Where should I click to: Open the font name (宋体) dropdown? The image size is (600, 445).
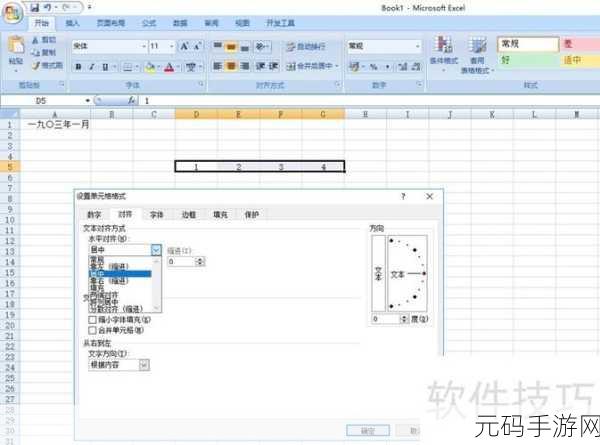(144, 46)
